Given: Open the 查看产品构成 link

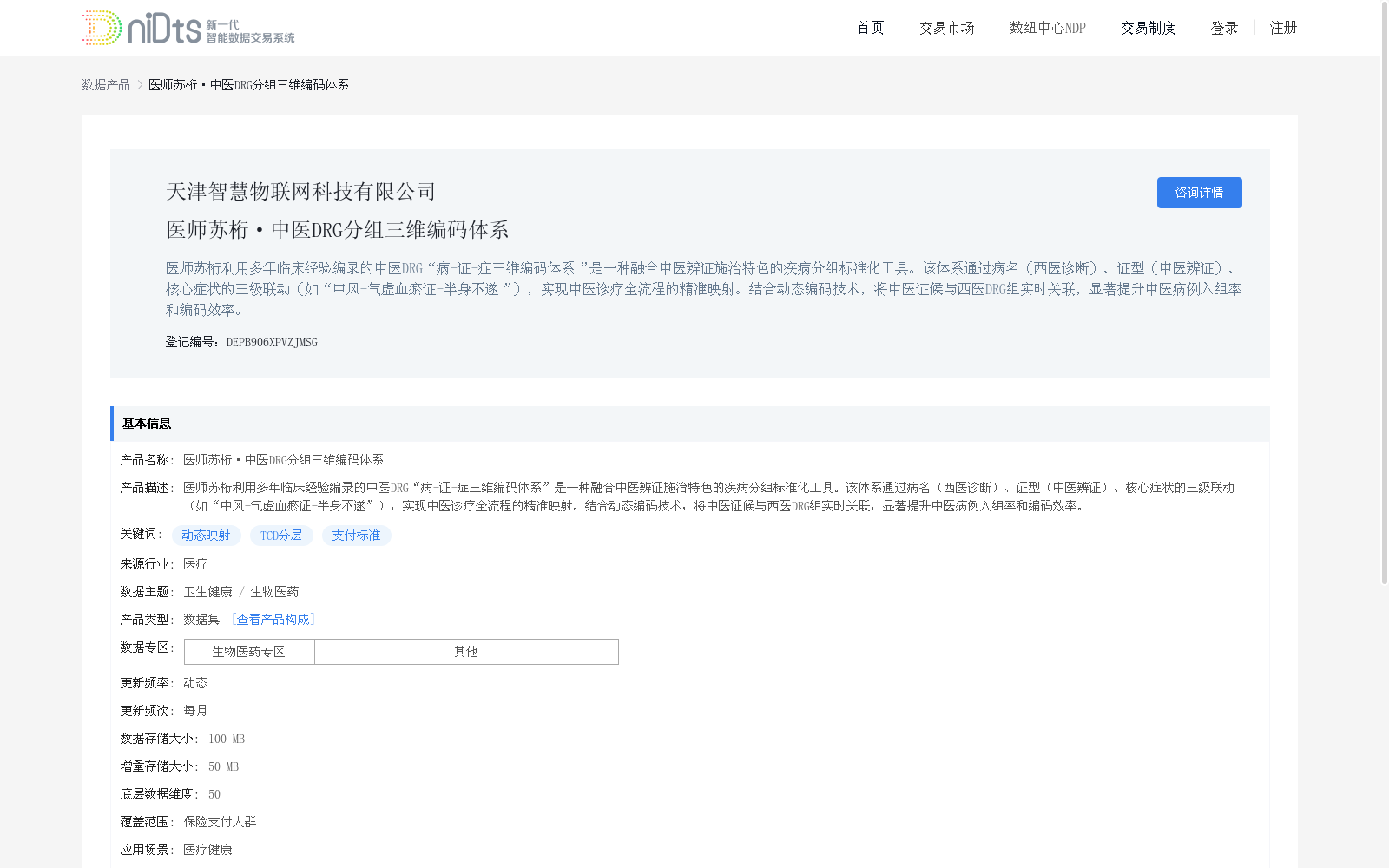Looking at the screenshot, I should pyautogui.click(x=273, y=619).
